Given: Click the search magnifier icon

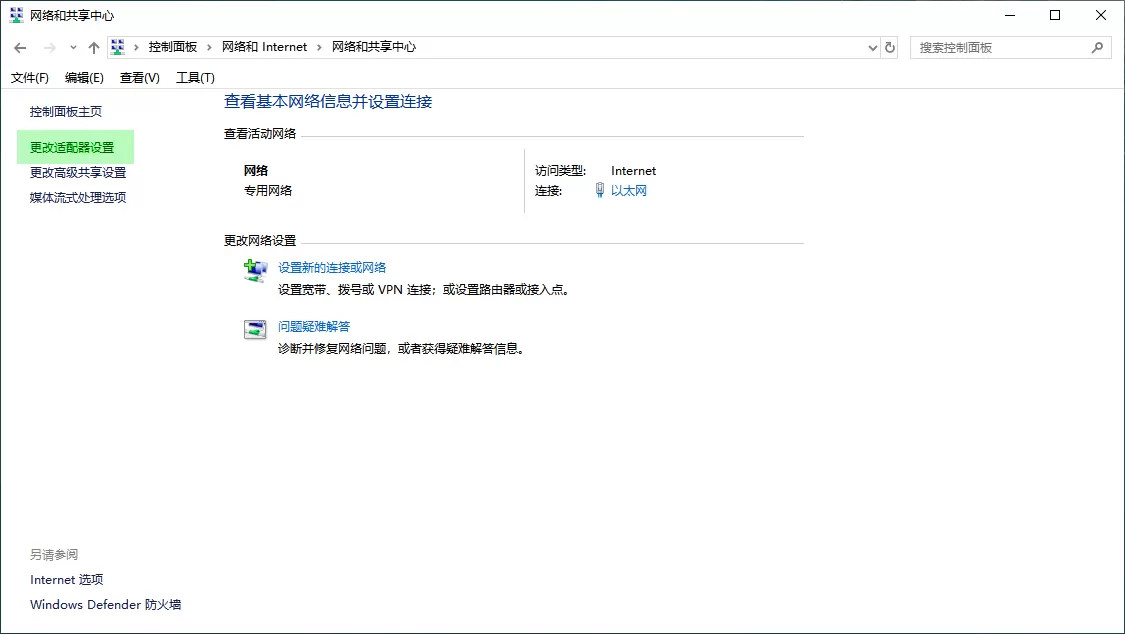Looking at the screenshot, I should coord(1099,47).
